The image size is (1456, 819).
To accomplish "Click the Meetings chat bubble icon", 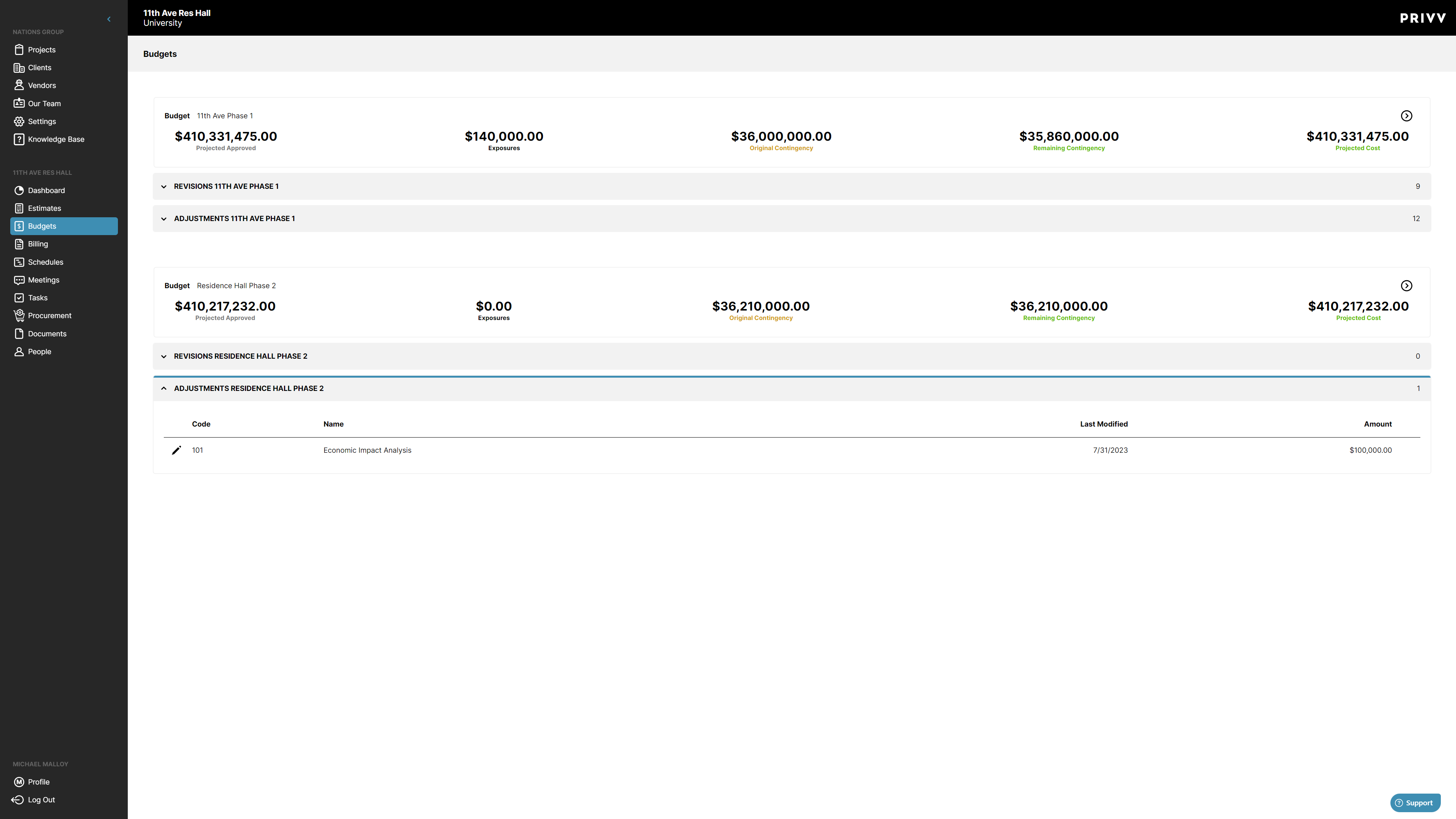I will pyautogui.click(x=19, y=280).
